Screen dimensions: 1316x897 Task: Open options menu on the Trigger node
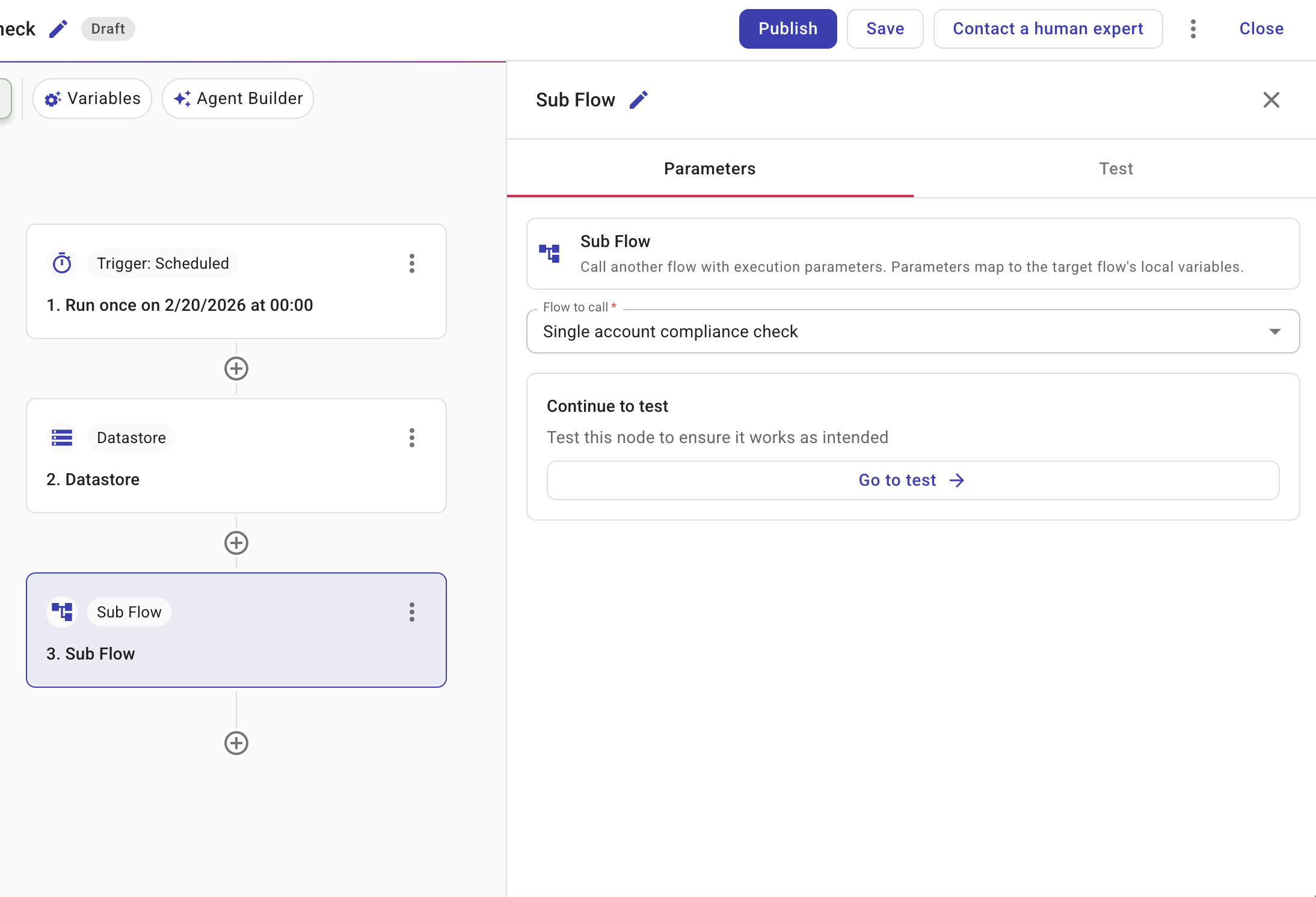point(412,263)
